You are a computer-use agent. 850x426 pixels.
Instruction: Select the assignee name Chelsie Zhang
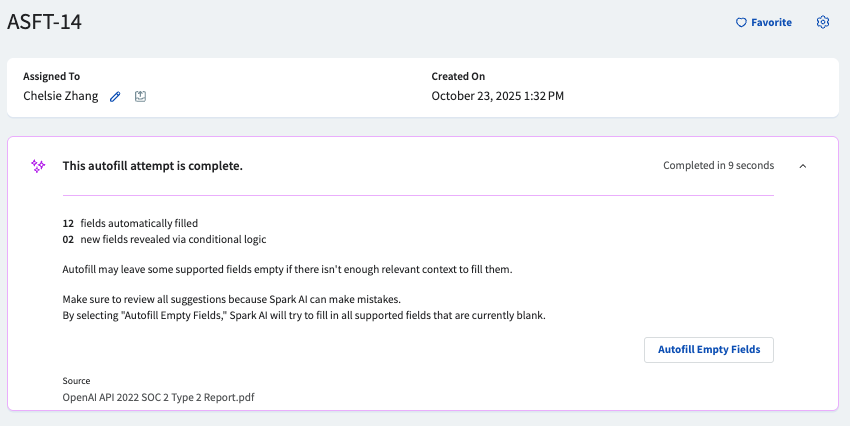point(61,97)
